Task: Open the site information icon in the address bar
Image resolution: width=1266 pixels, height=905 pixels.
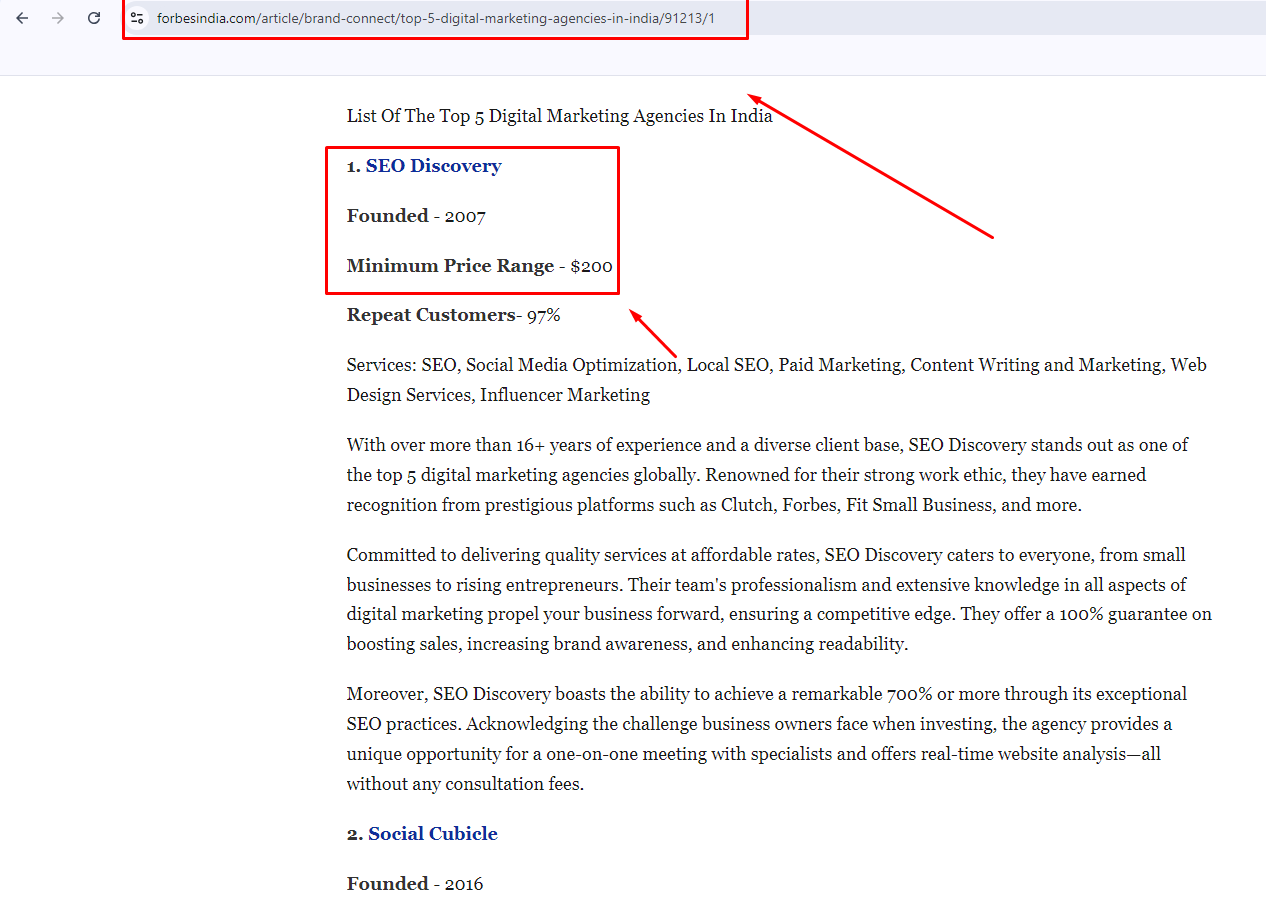Action: click(x=138, y=18)
